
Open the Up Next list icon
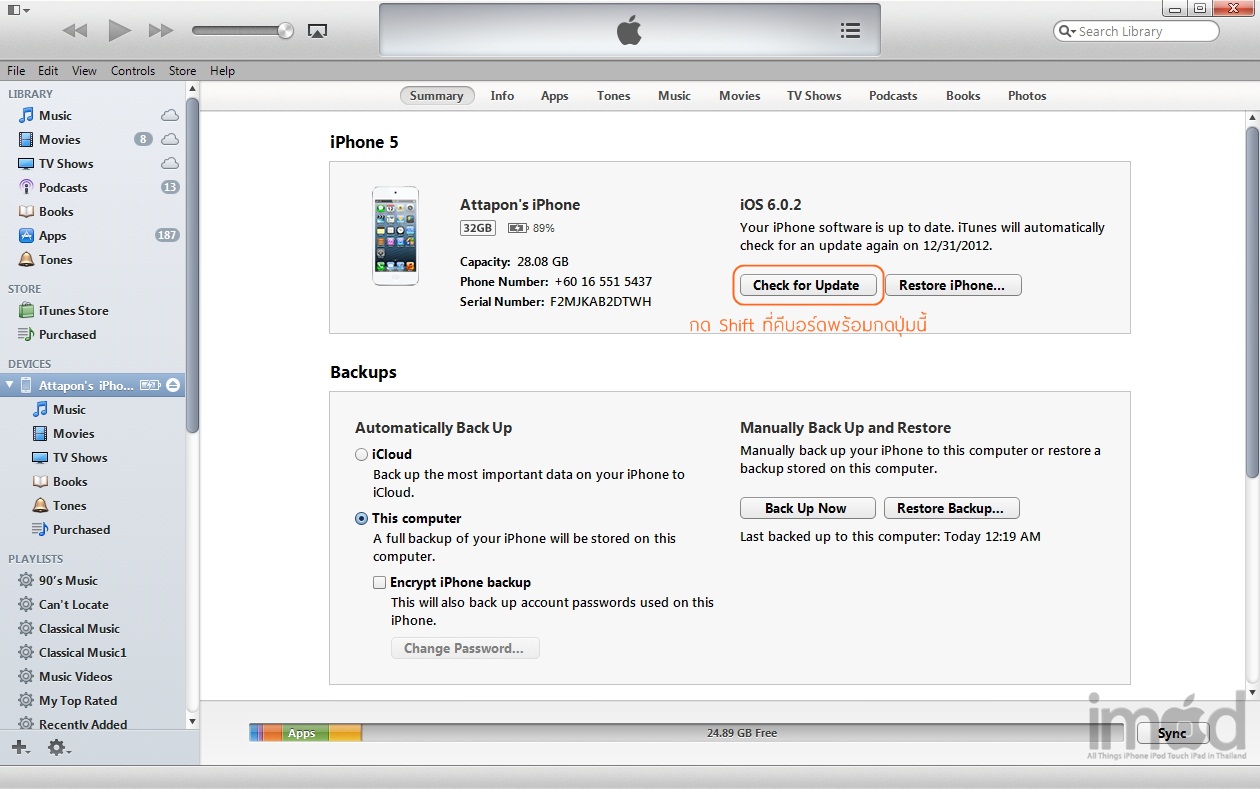(850, 30)
